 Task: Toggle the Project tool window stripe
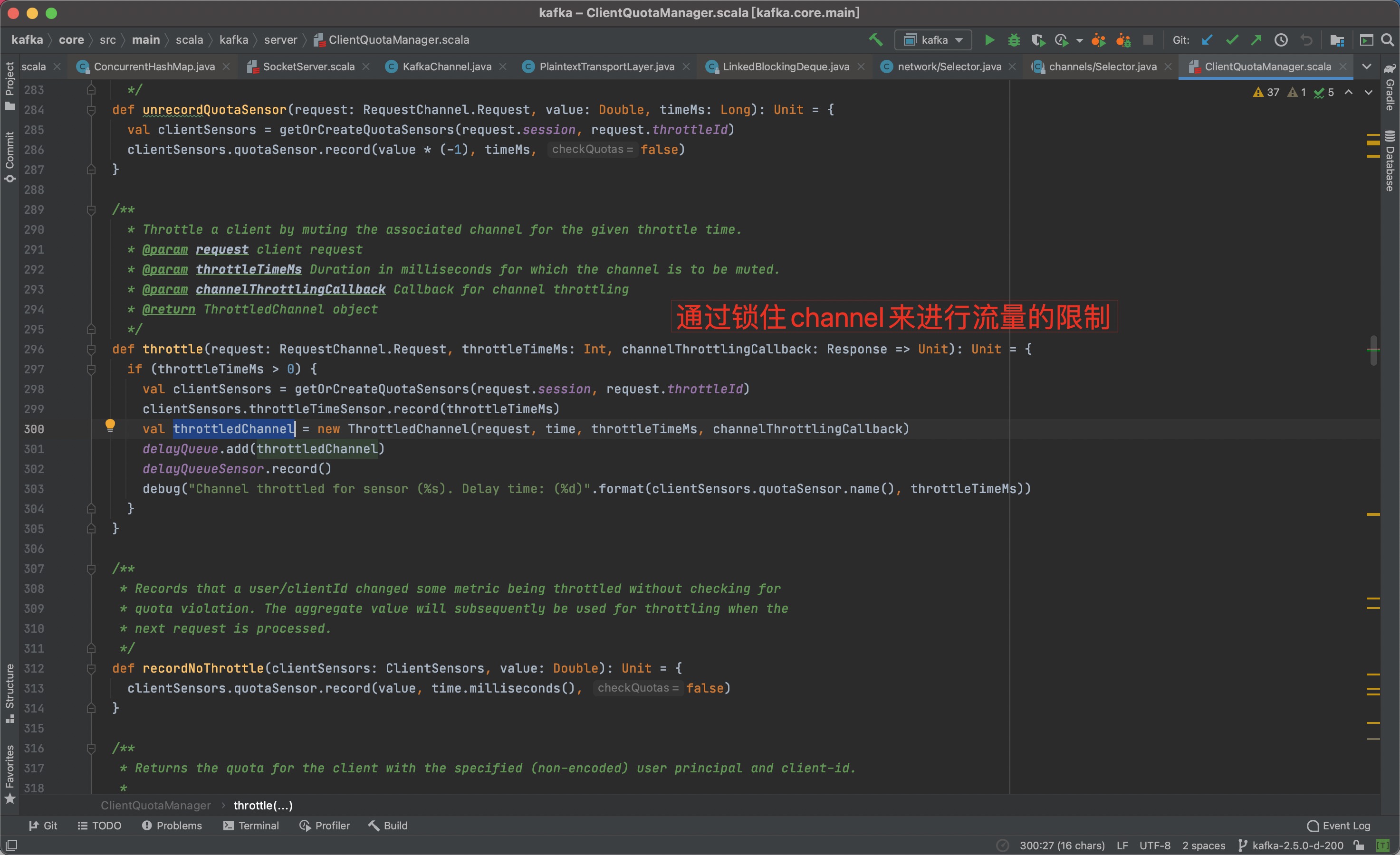[10, 85]
